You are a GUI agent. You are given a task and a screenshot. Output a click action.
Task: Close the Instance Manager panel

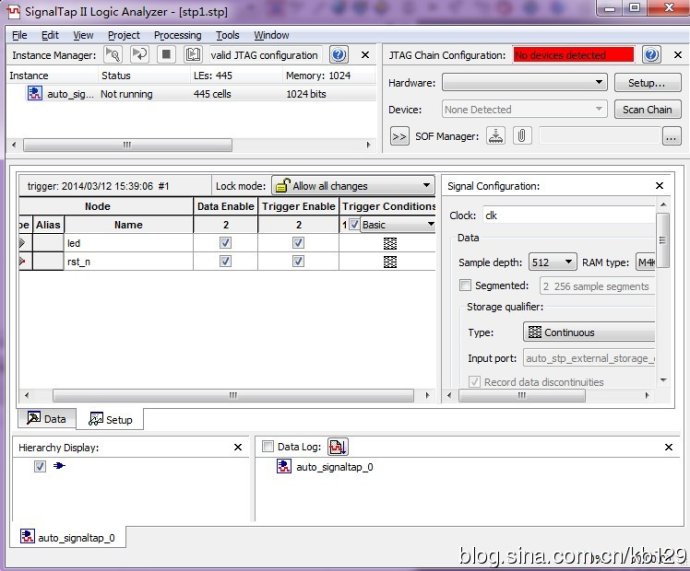click(x=365, y=55)
